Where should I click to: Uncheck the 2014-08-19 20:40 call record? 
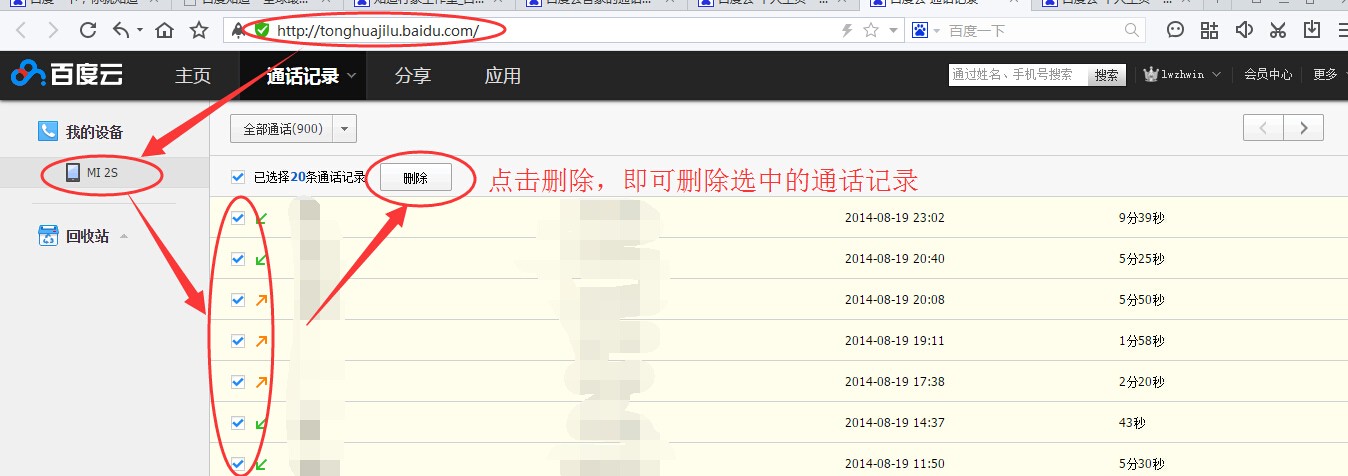point(238,259)
